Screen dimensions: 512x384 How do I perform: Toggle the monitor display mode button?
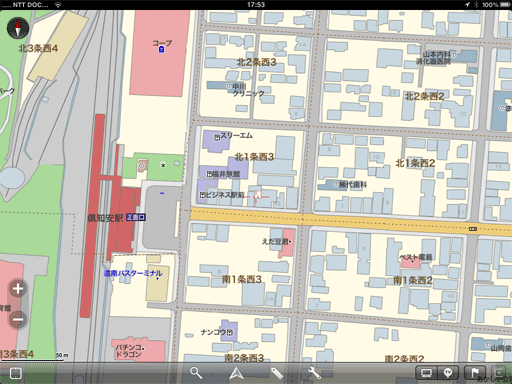(x=426, y=373)
